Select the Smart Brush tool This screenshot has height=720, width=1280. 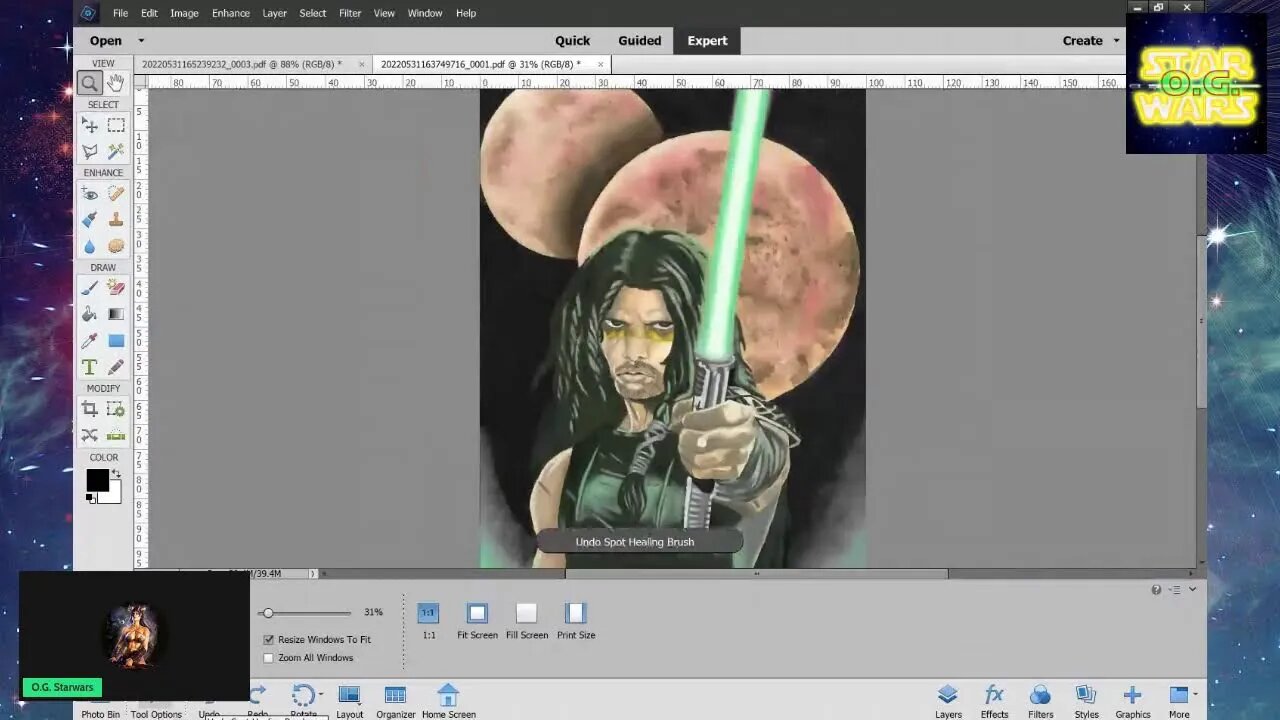[90, 220]
